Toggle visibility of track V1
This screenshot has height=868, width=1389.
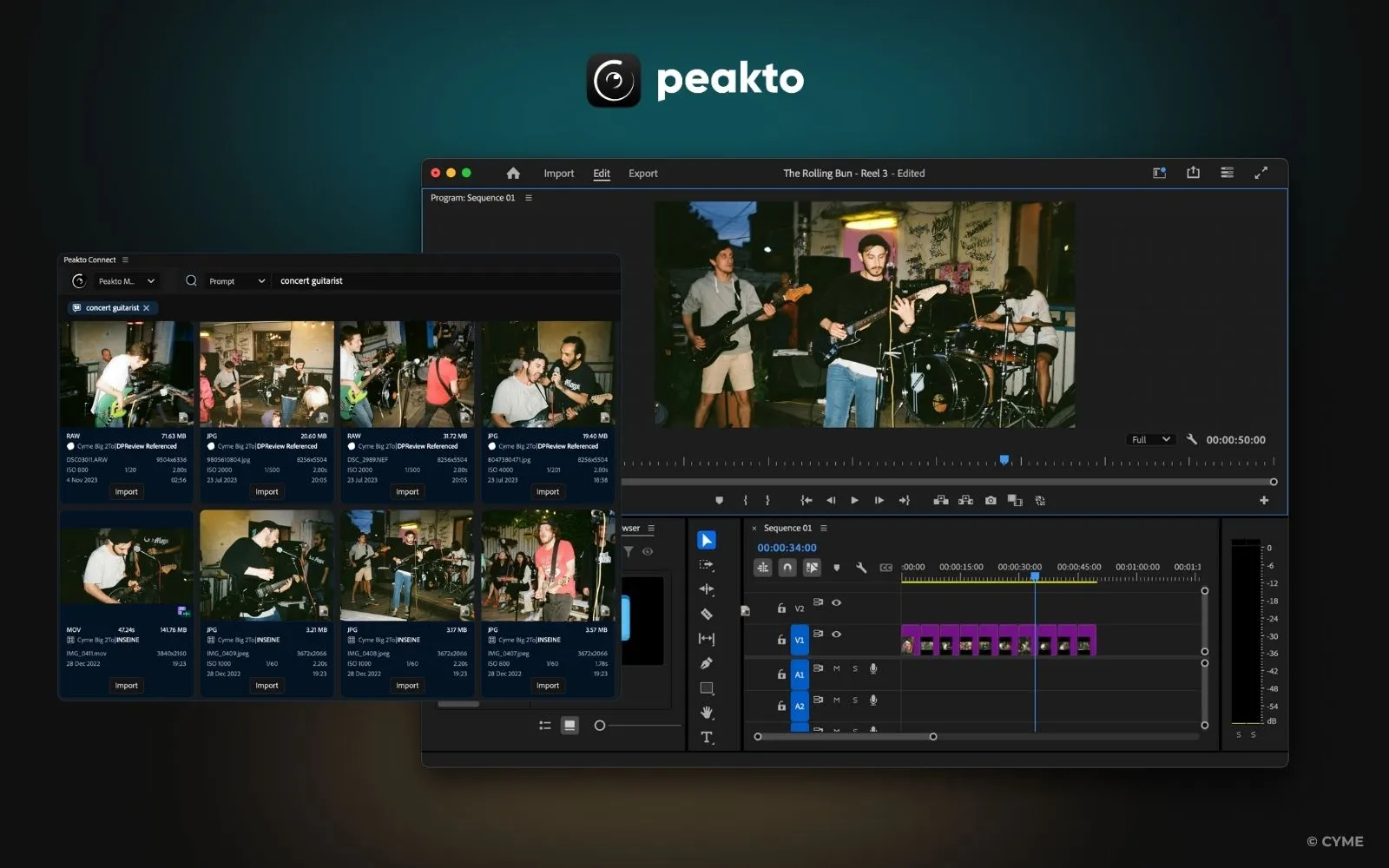(x=836, y=635)
